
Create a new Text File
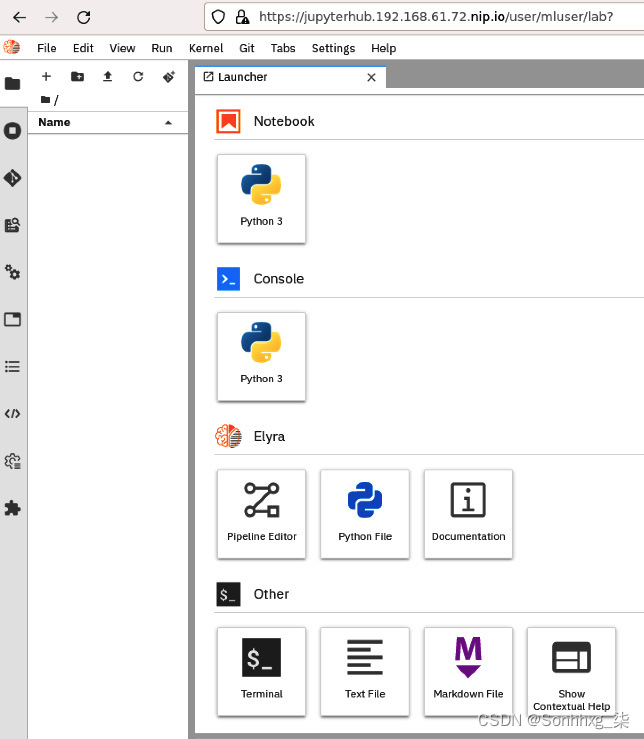coord(365,672)
